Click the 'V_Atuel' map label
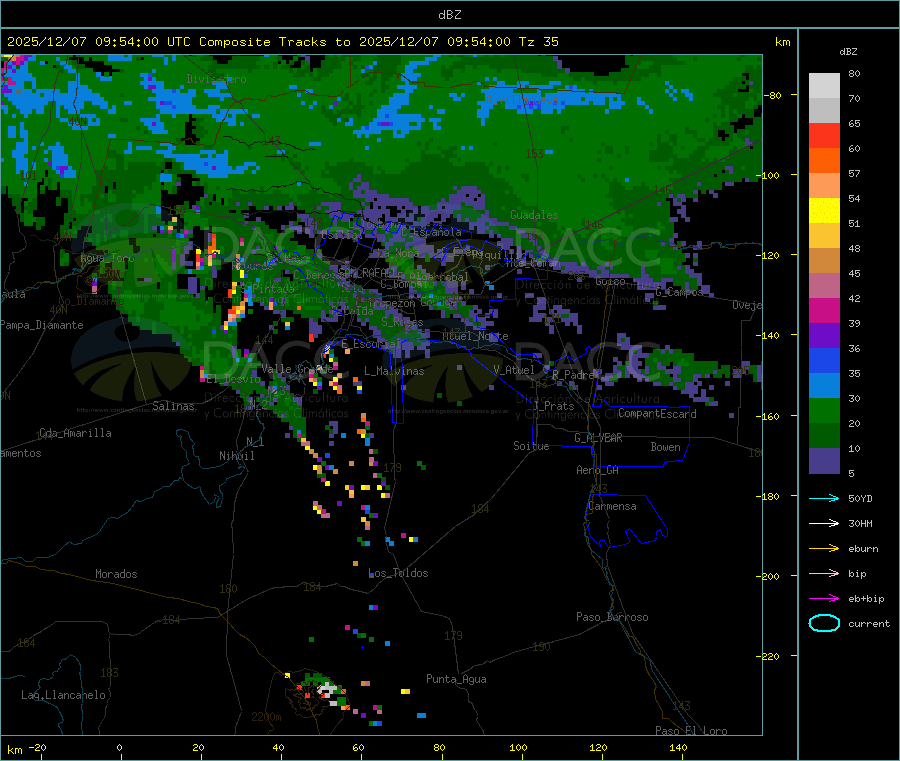The image size is (900, 761). point(514,370)
